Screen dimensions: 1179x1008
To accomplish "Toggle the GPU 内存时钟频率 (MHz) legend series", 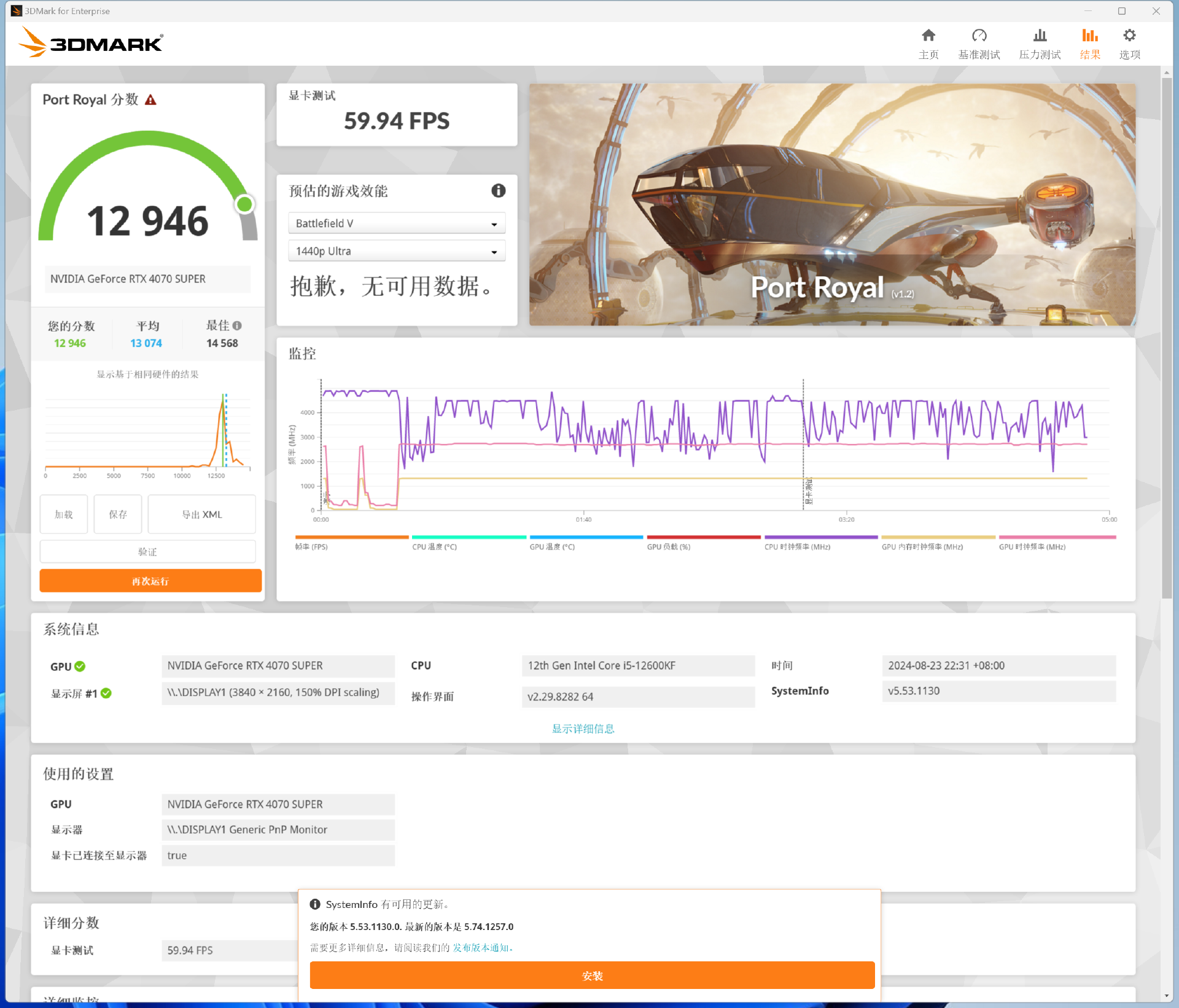I will [x=938, y=543].
